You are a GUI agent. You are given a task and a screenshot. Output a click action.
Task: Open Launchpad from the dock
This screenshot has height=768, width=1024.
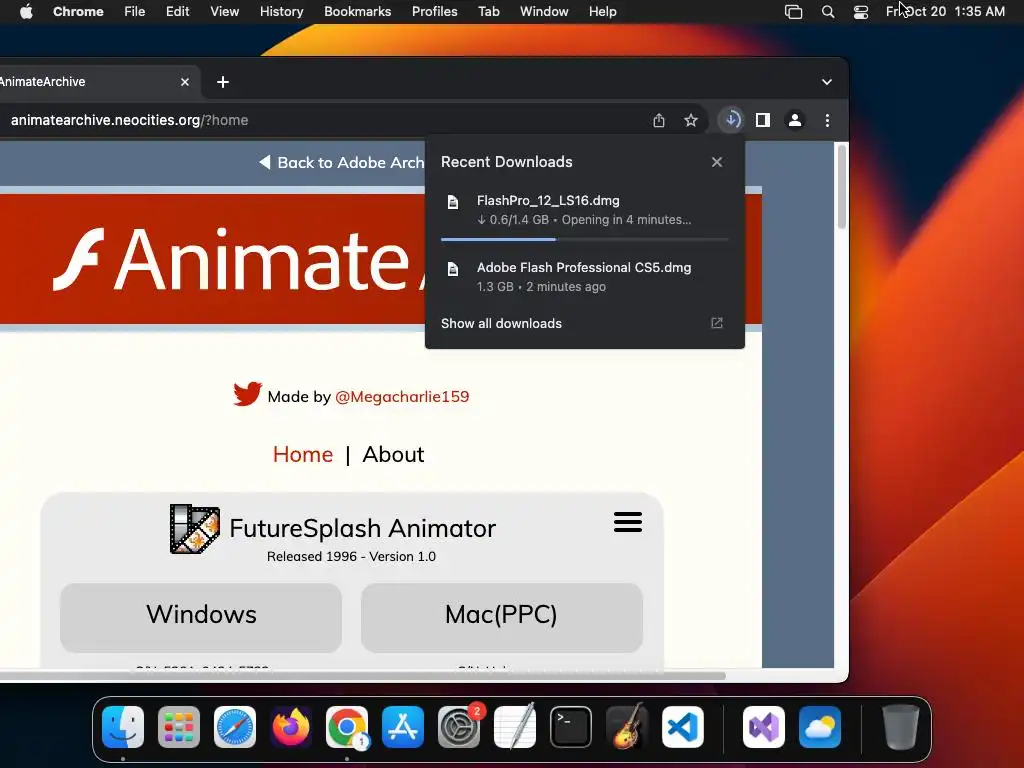[179, 727]
